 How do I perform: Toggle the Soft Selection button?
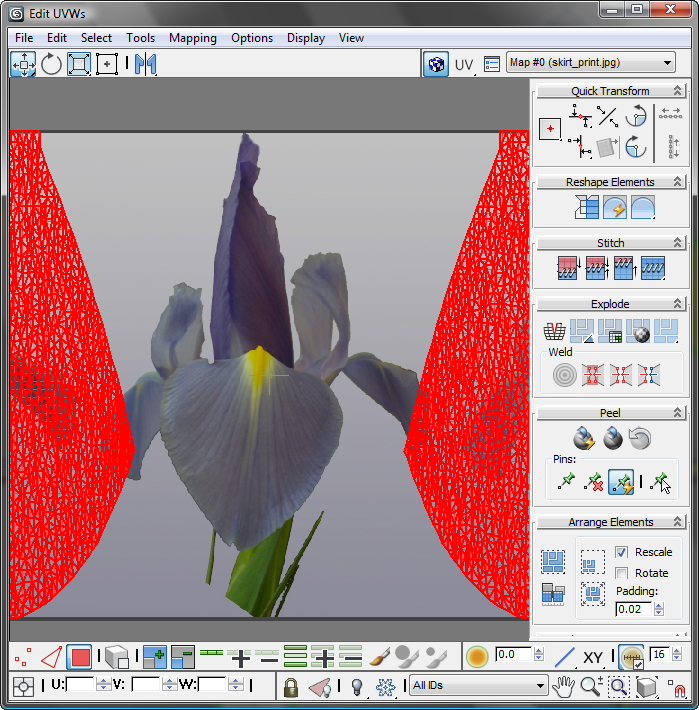(x=477, y=657)
